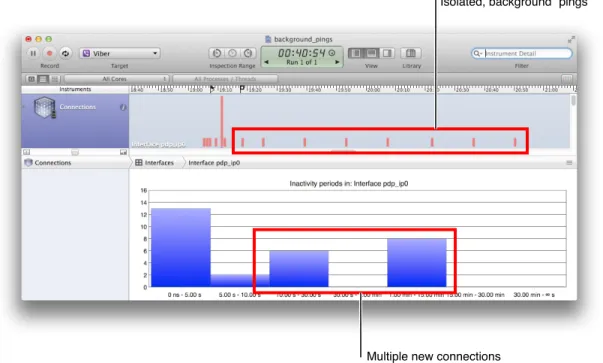Open the filter search magnifier dropdown
Screen dimensions: 603x363
point(477,53)
